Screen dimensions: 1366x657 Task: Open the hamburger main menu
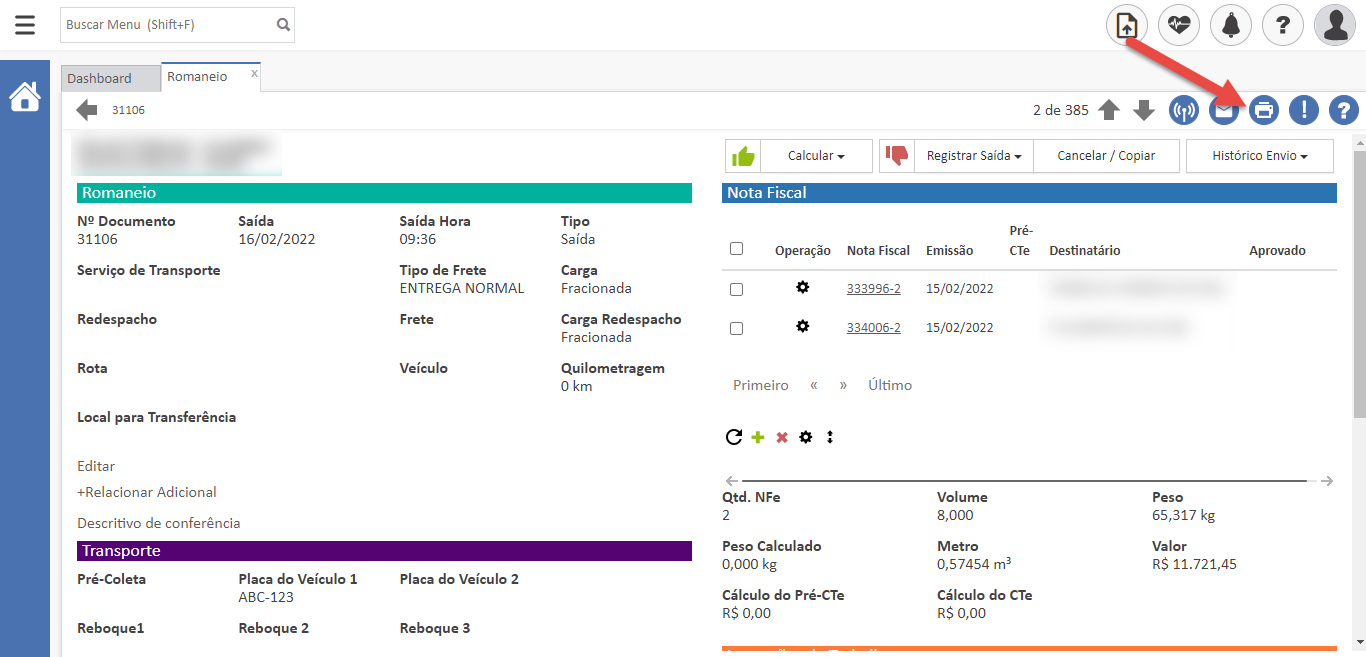click(x=25, y=25)
